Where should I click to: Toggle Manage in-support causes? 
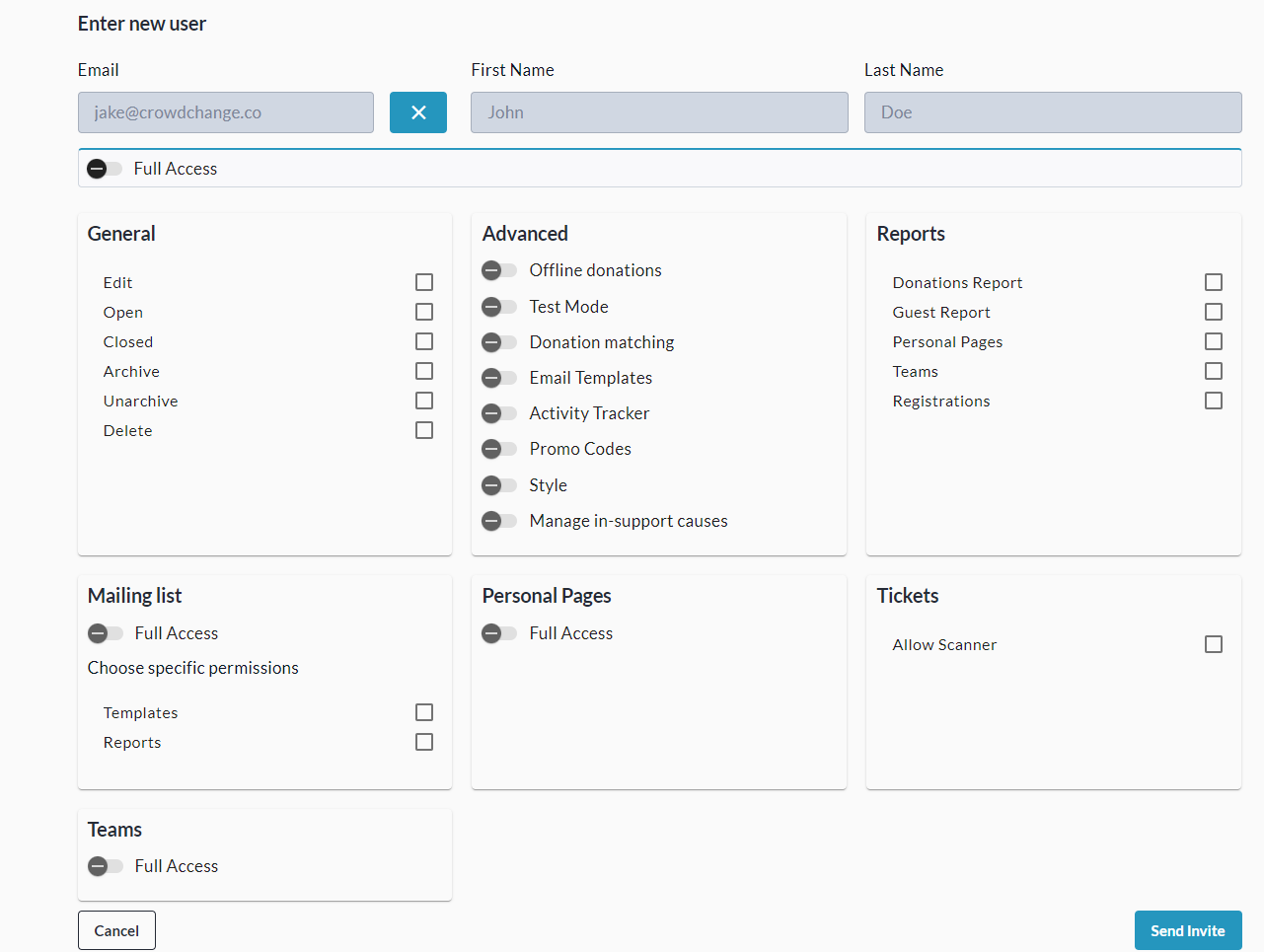[x=499, y=521]
